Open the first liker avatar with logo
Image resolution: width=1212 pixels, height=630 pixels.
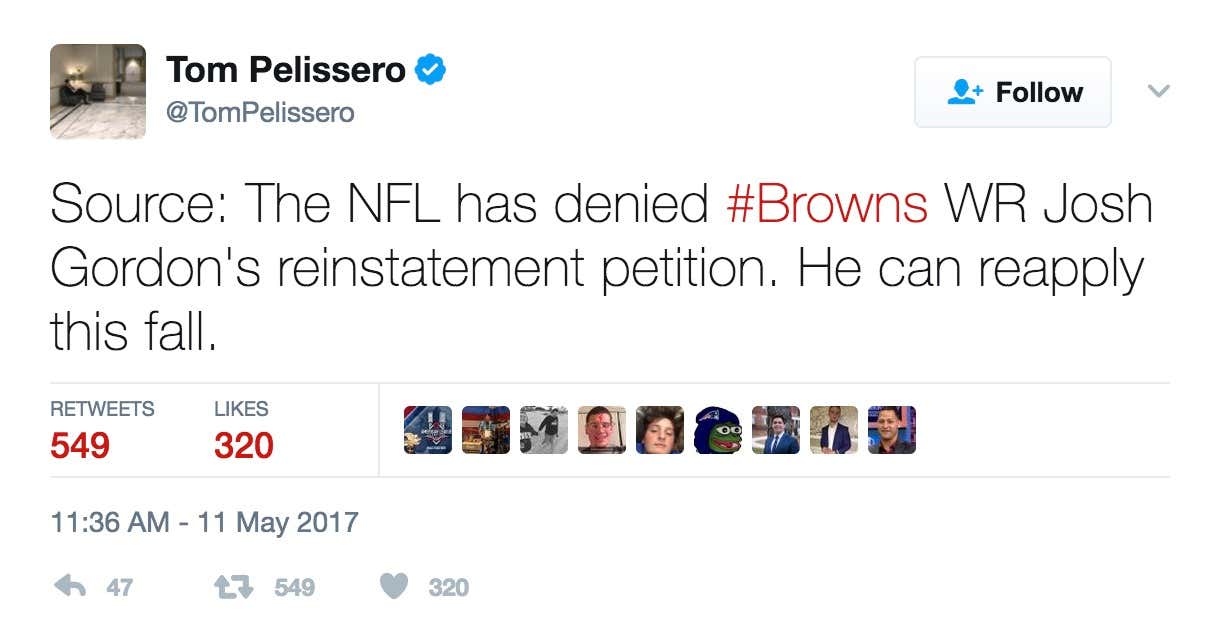[x=428, y=430]
